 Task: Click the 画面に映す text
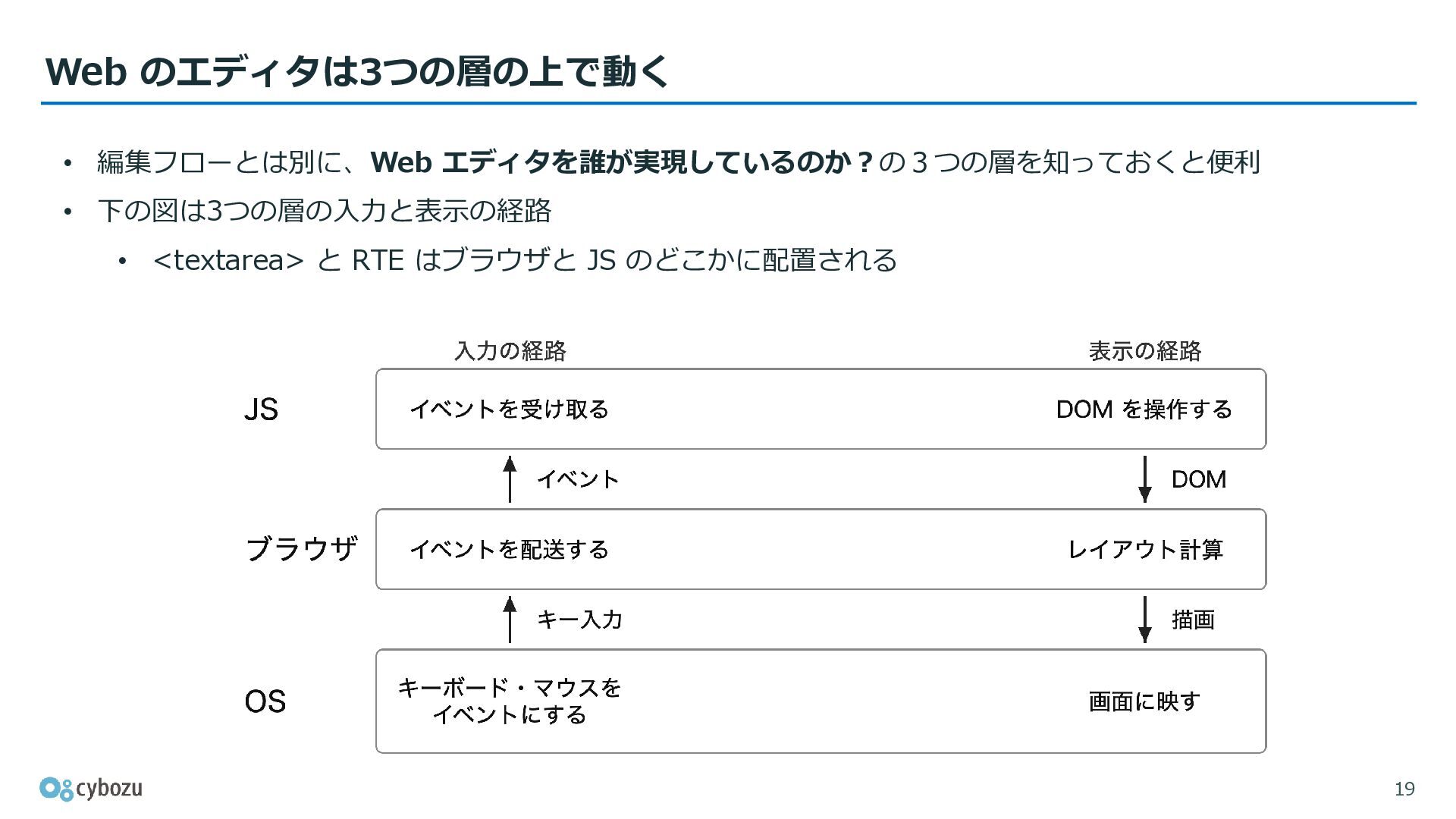1144,701
